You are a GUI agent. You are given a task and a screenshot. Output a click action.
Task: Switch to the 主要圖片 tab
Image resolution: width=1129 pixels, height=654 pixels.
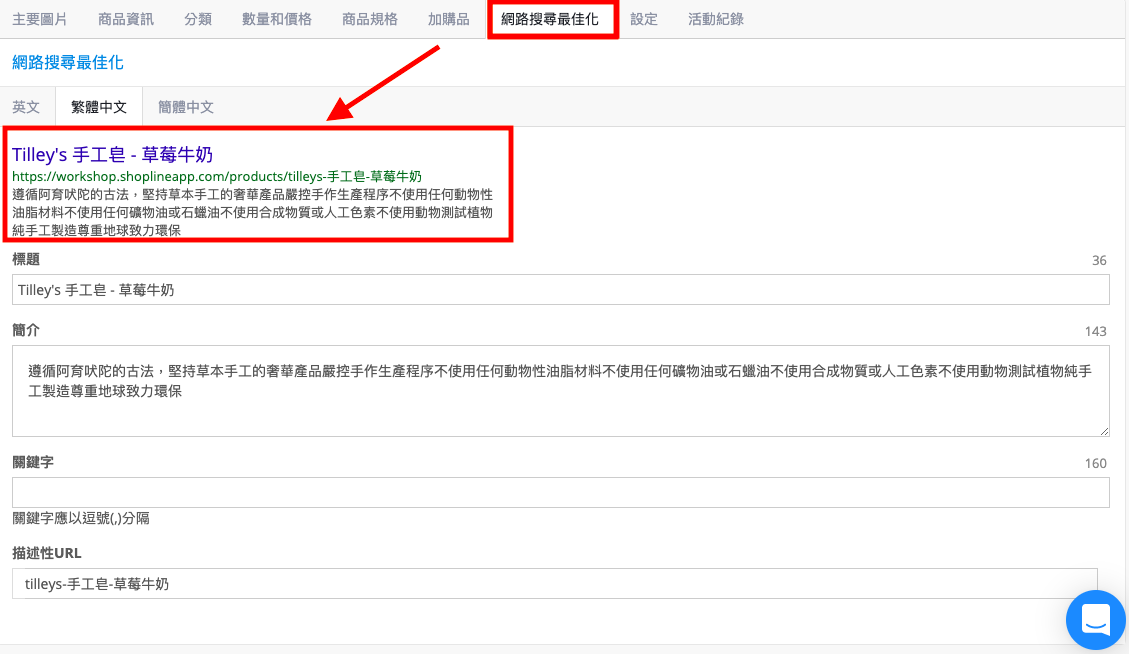[x=40, y=19]
